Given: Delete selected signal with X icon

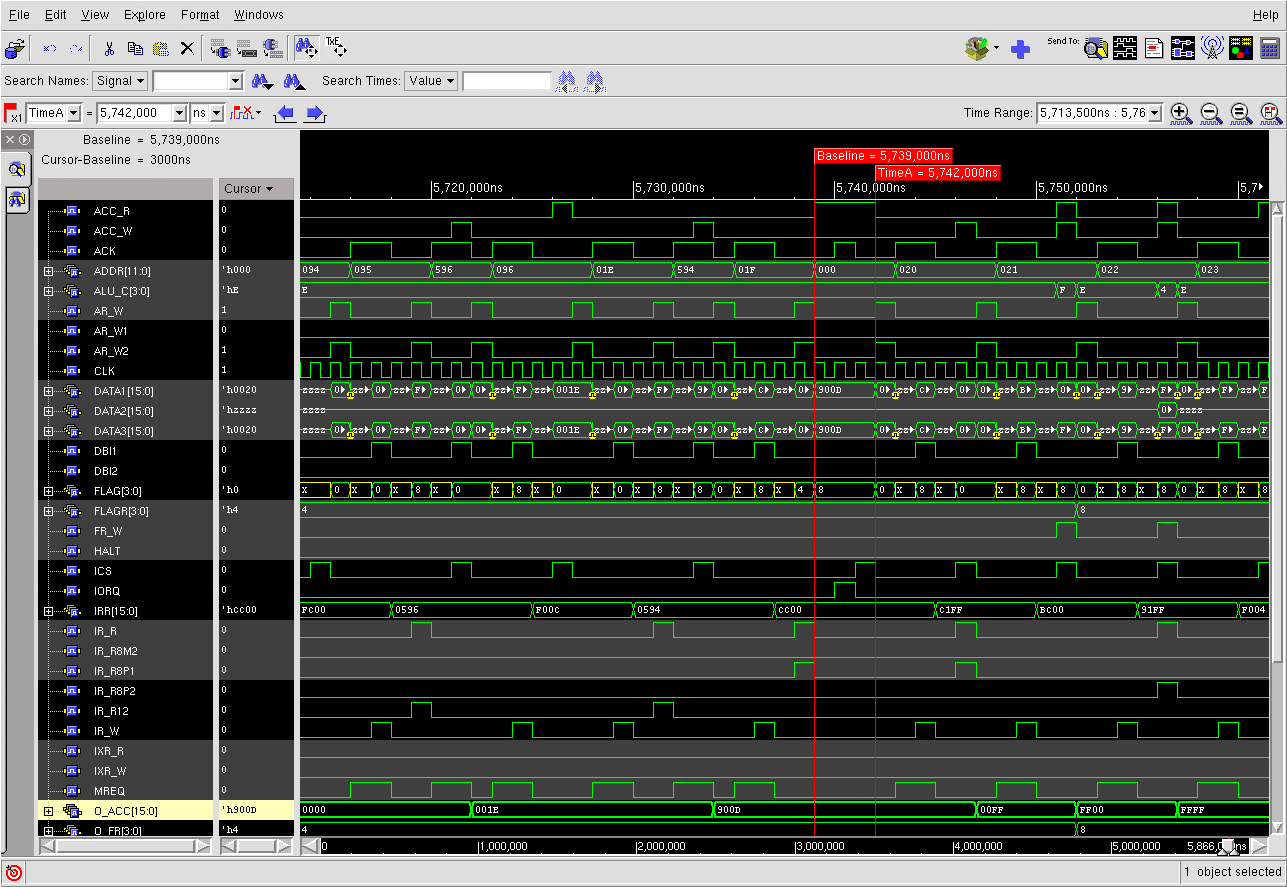Looking at the screenshot, I should [x=187, y=48].
